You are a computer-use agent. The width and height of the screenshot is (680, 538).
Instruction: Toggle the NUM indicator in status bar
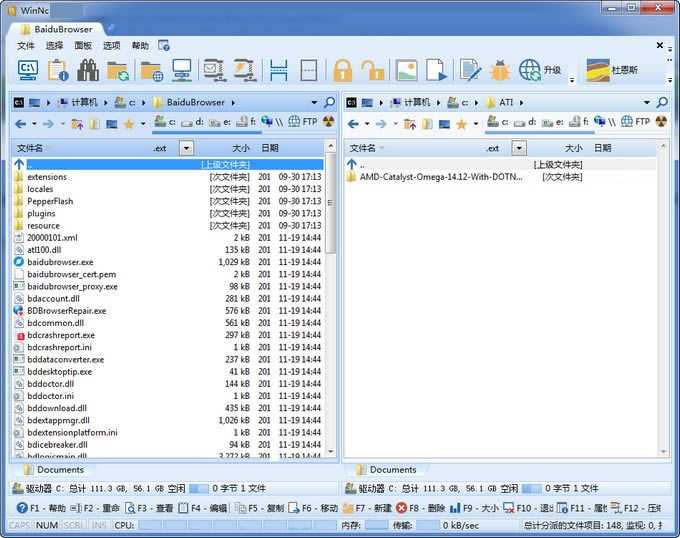[46, 525]
